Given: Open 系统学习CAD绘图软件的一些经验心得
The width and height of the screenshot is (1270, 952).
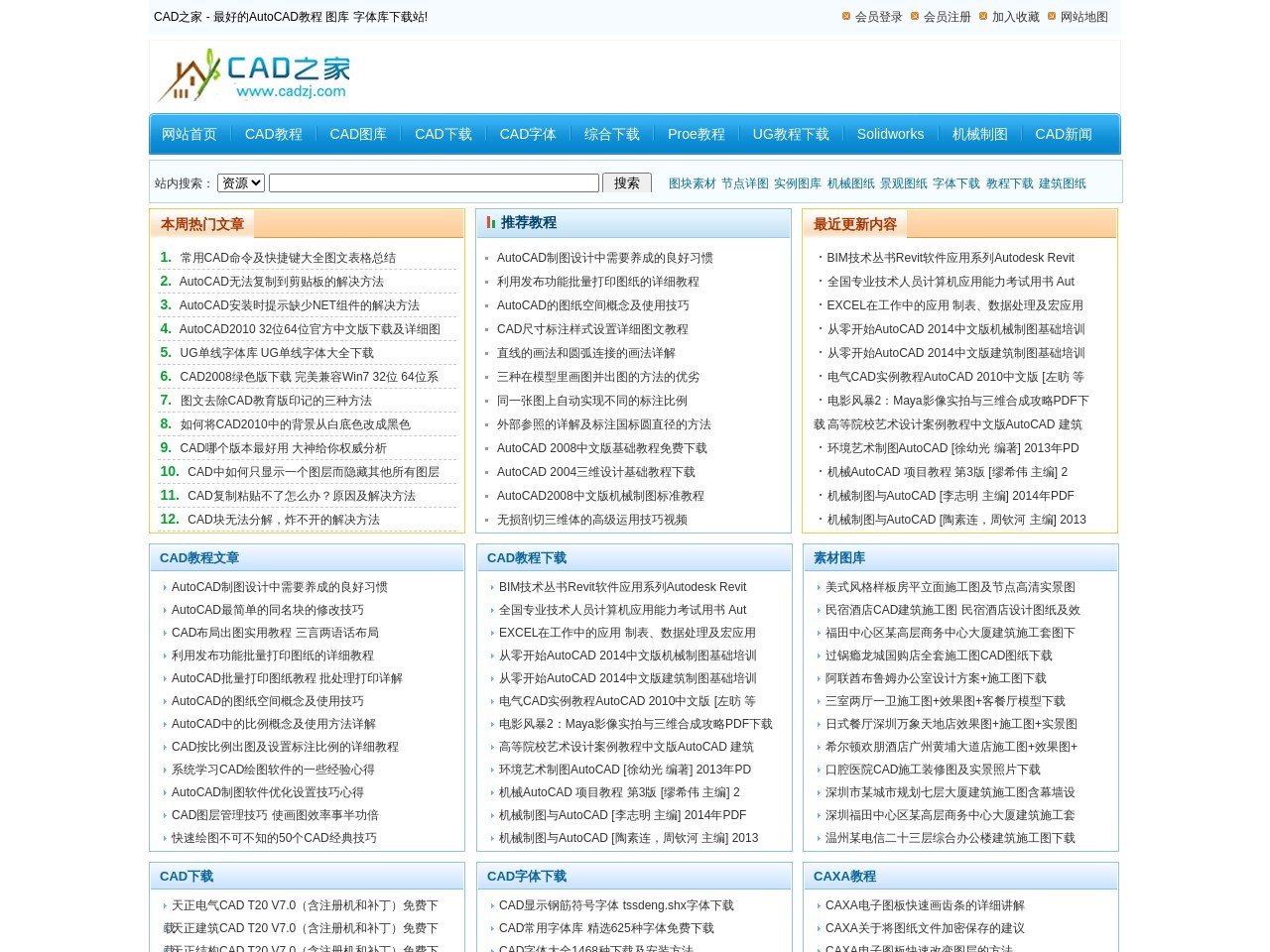Looking at the screenshot, I should 273,770.
